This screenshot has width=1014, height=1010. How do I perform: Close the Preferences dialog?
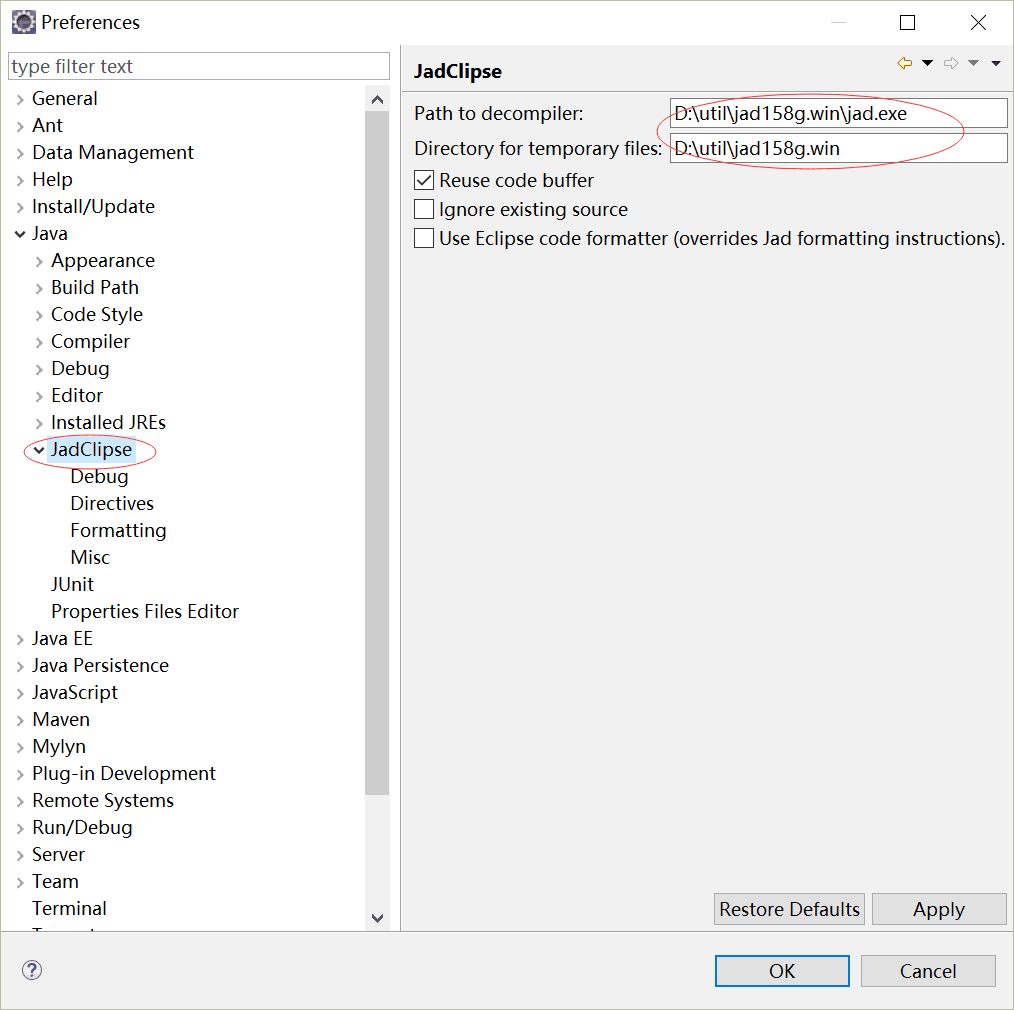coord(978,22)
